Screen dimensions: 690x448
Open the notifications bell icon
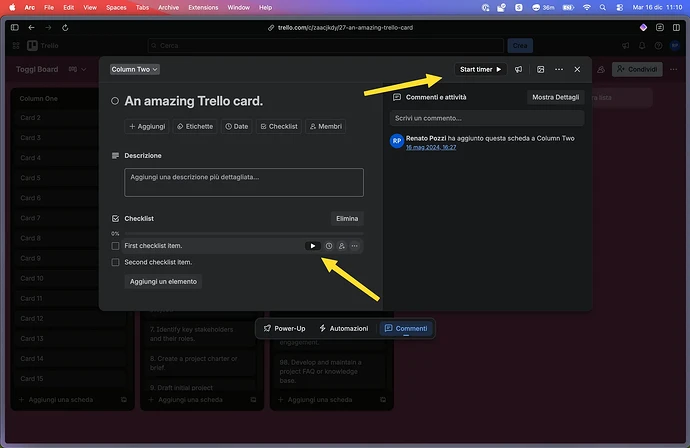pos(642,46)
